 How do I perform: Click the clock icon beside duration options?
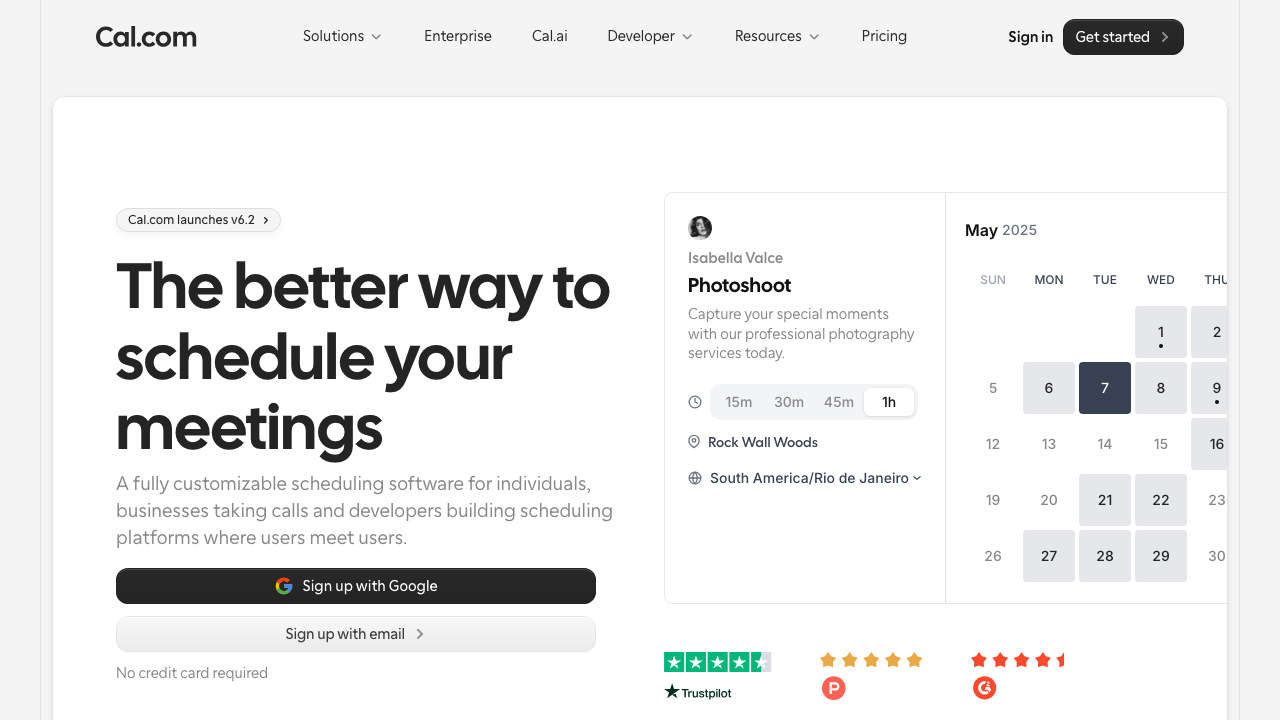694,401
